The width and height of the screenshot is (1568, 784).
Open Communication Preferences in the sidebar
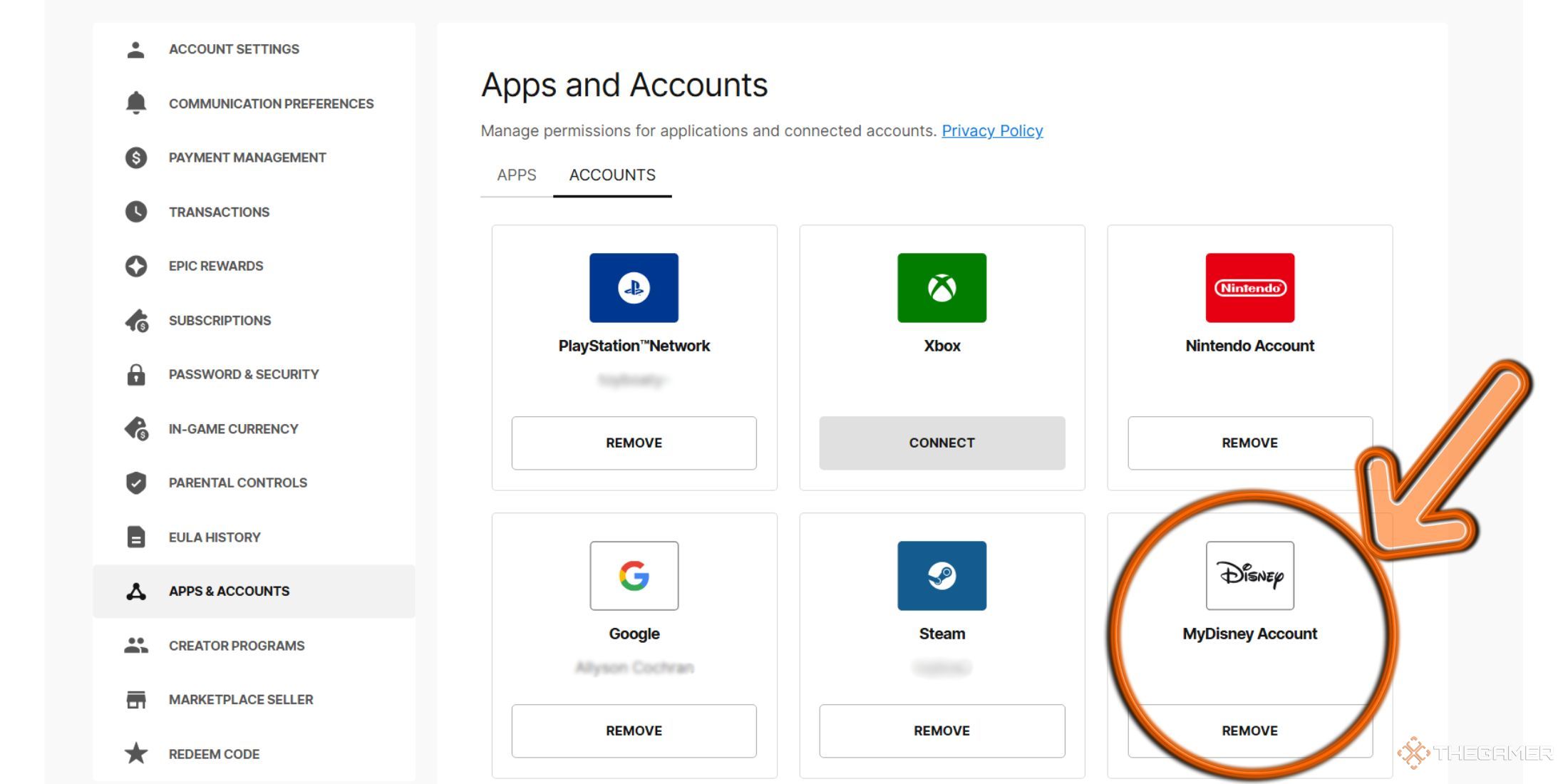pyautogui.click(x=254, y=103)
